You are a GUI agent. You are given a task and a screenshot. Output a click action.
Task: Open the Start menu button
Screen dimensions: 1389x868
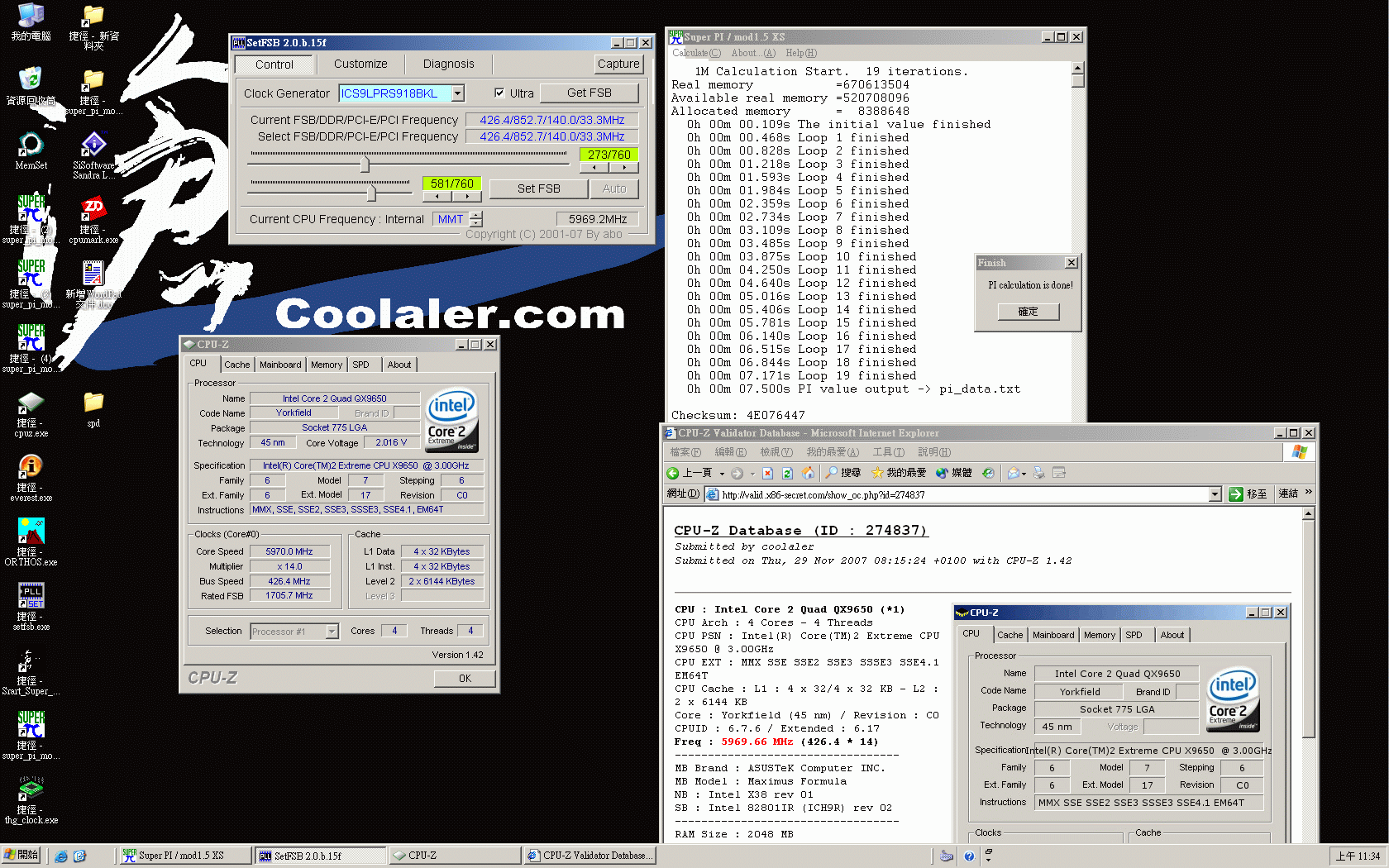tap(21, 855)
